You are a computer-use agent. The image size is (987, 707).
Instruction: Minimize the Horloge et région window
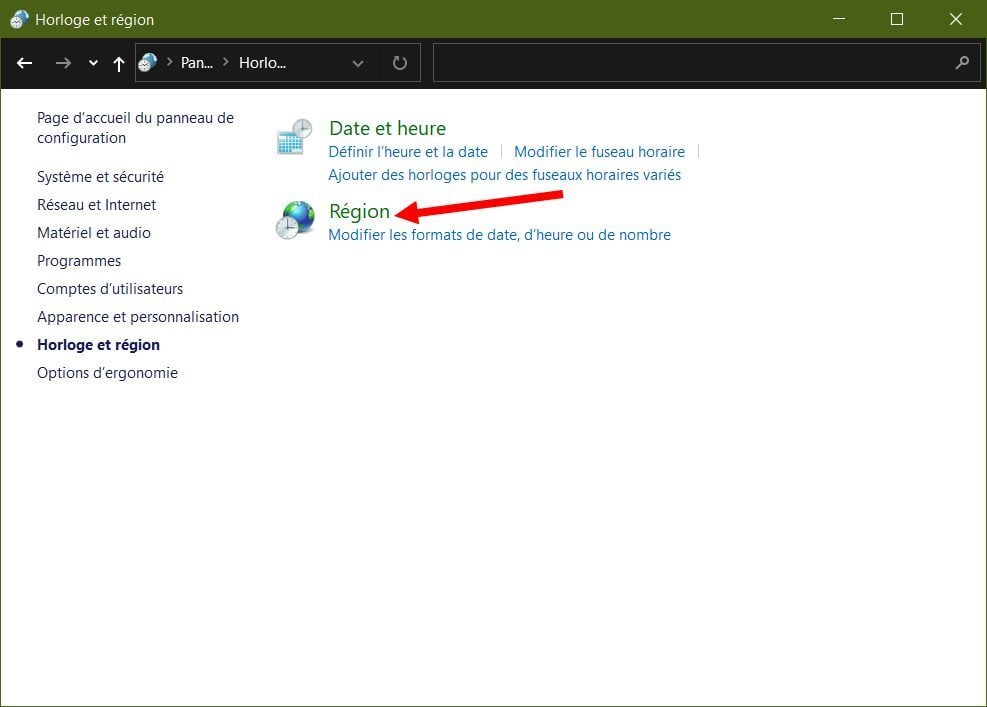point(838,19)
